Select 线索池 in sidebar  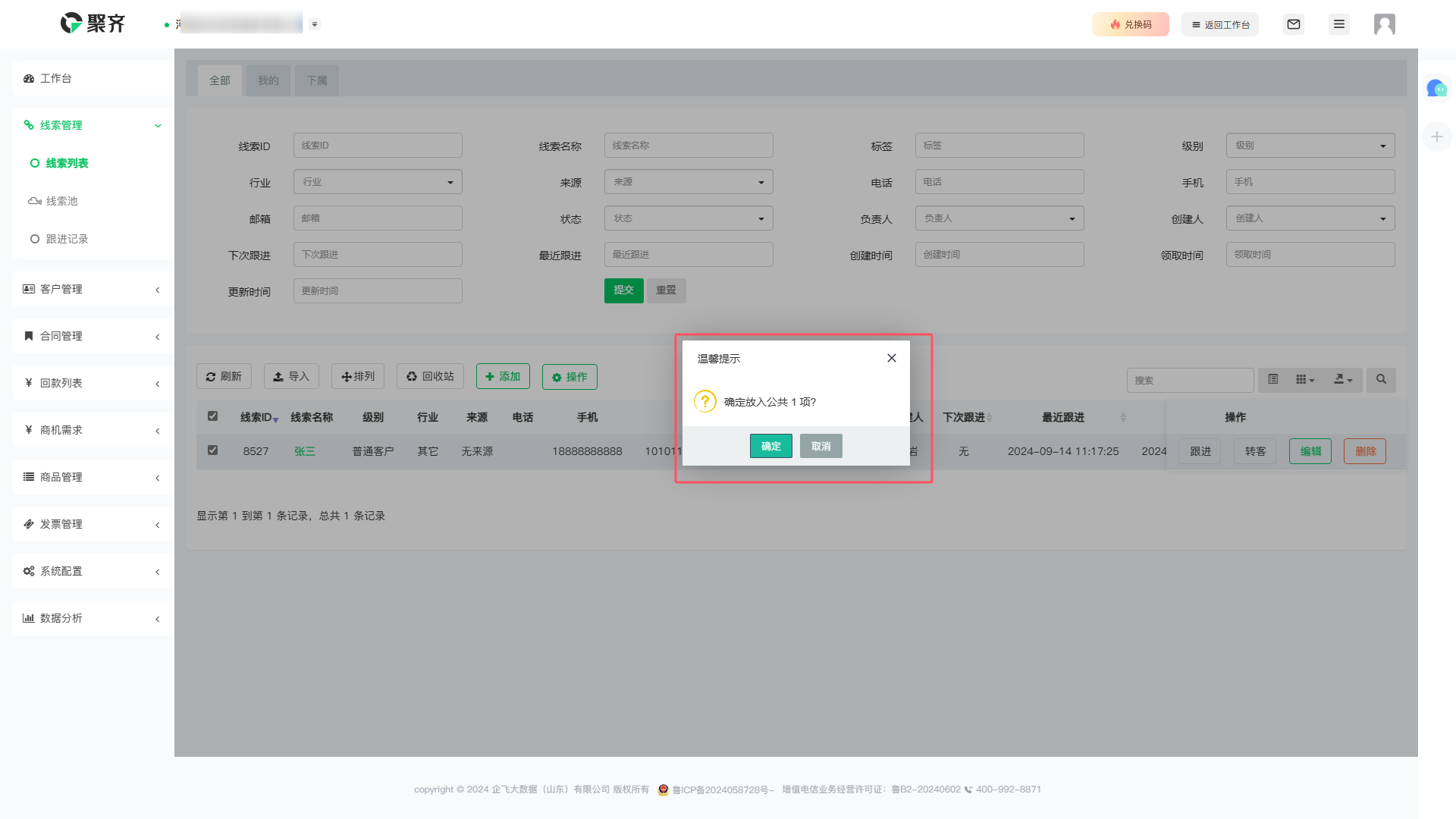point(61,201)
